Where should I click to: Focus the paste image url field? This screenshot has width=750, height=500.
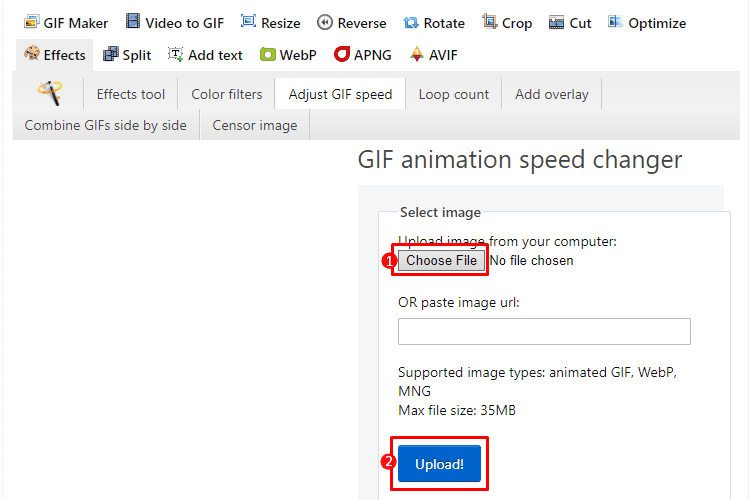(x=544, y=332)
